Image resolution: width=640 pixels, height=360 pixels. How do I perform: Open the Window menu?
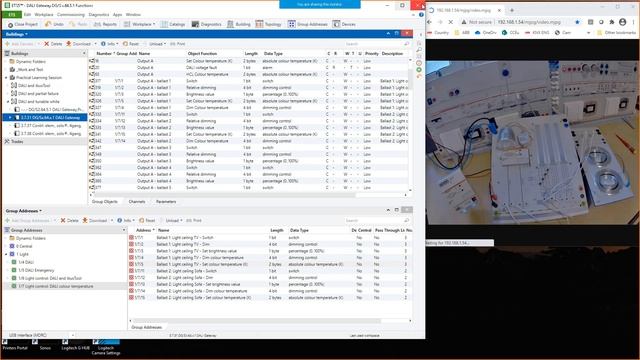coord(133,15)
